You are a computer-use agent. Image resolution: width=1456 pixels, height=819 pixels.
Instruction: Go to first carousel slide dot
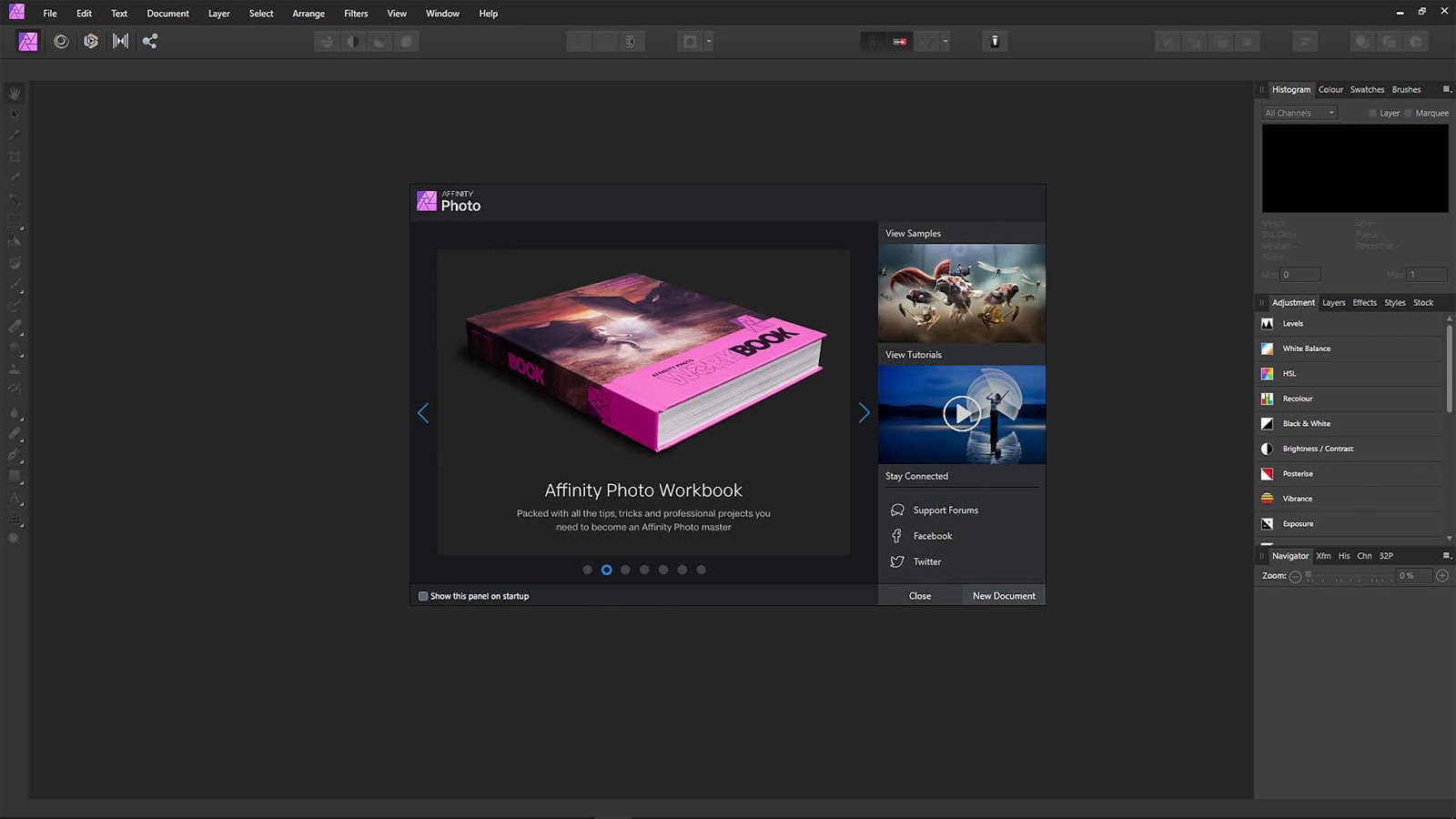[x=587, y=570]
